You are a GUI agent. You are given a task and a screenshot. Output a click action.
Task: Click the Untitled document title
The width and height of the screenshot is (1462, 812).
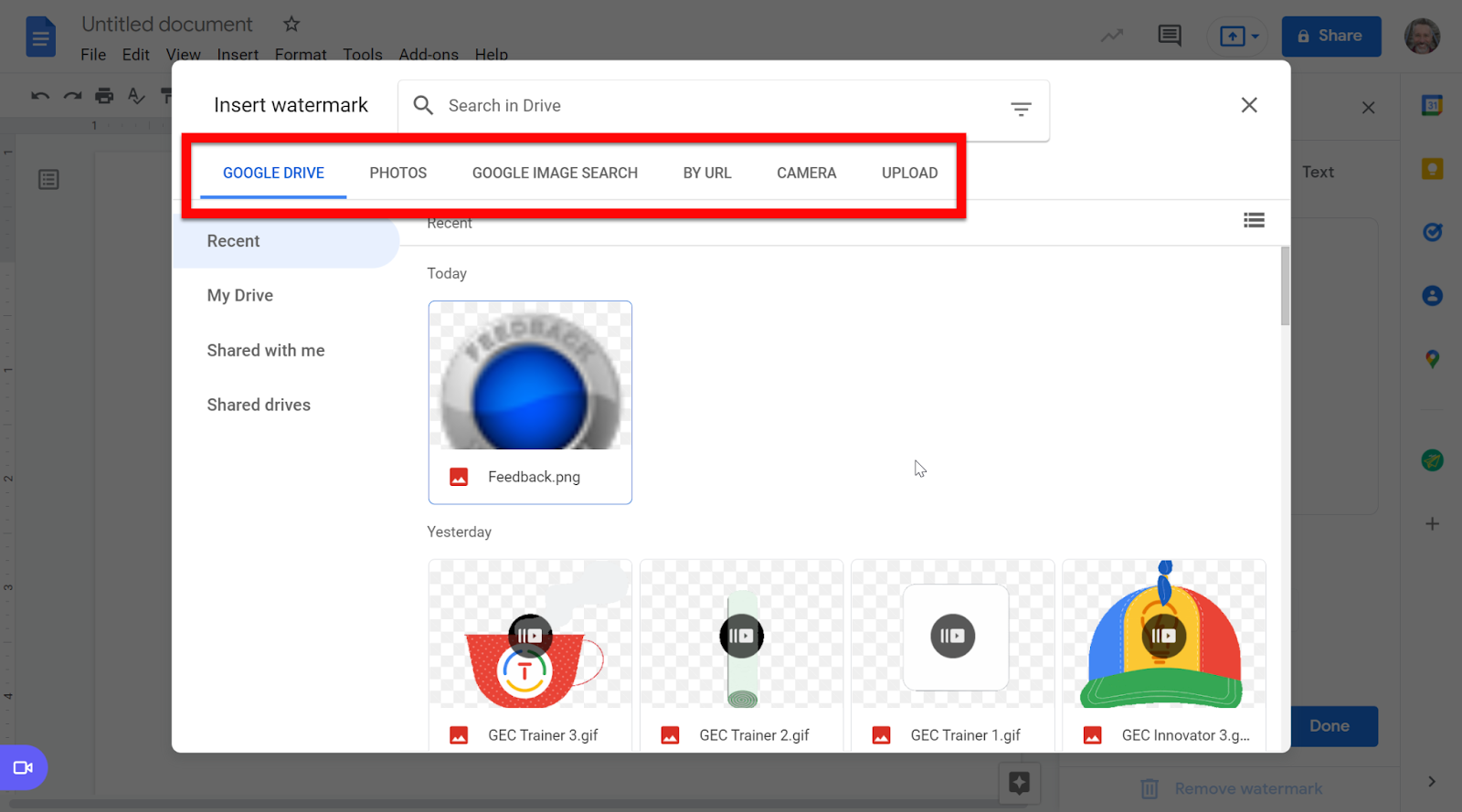(167, 24)
